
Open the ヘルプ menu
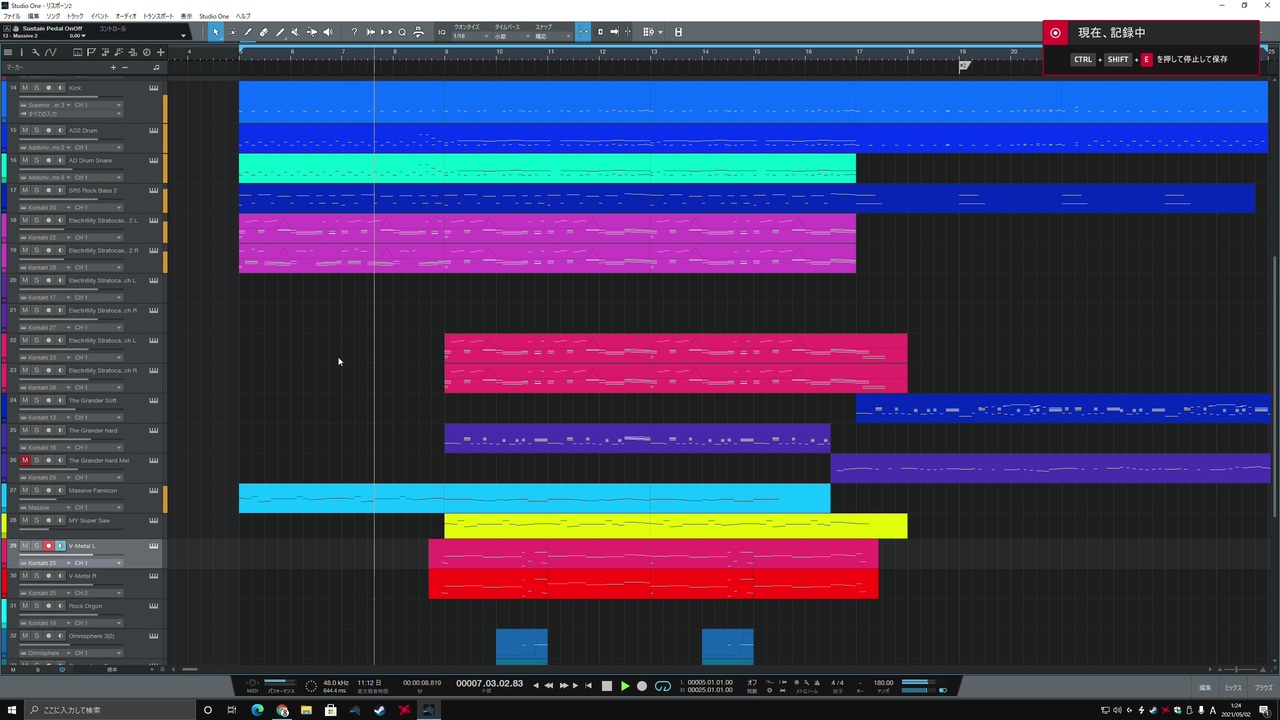243,17
